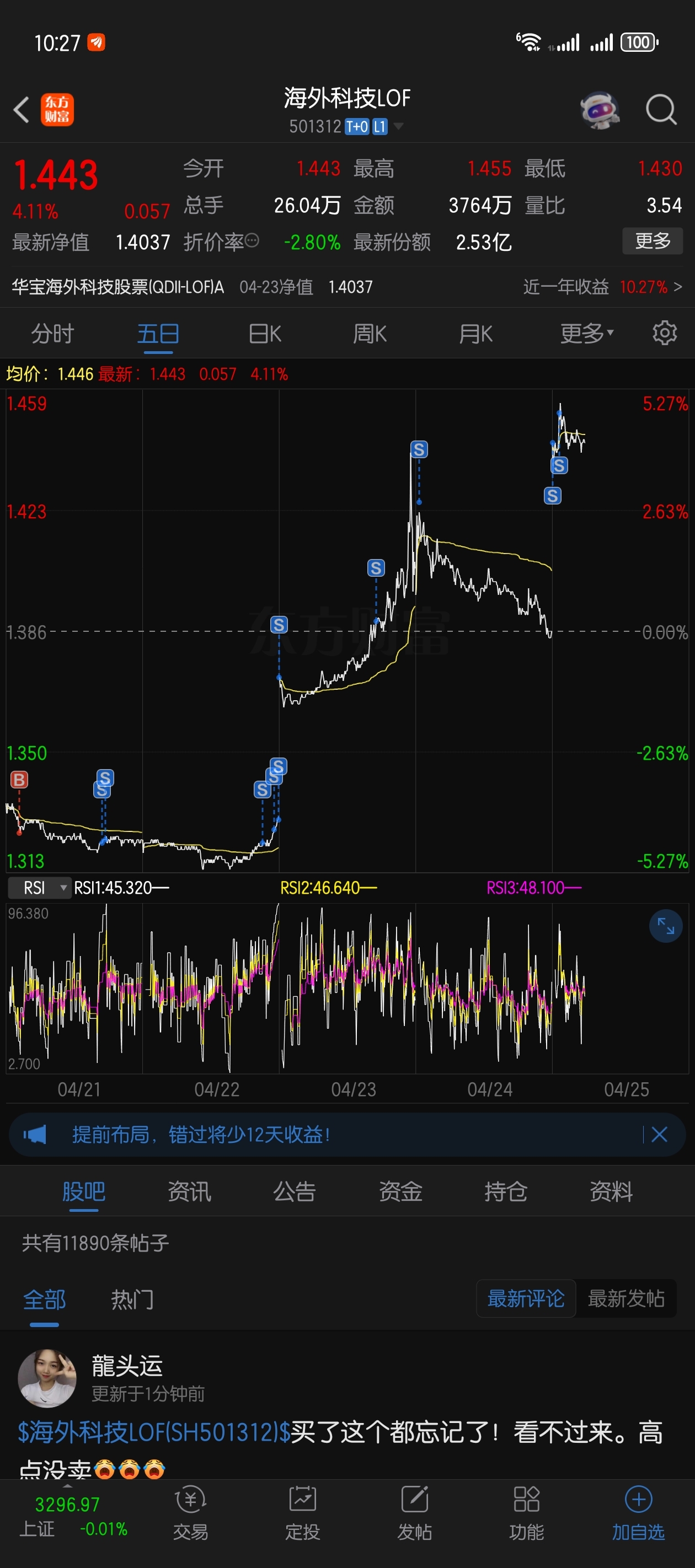Tap the 04/23 date label

(353, 1089)
